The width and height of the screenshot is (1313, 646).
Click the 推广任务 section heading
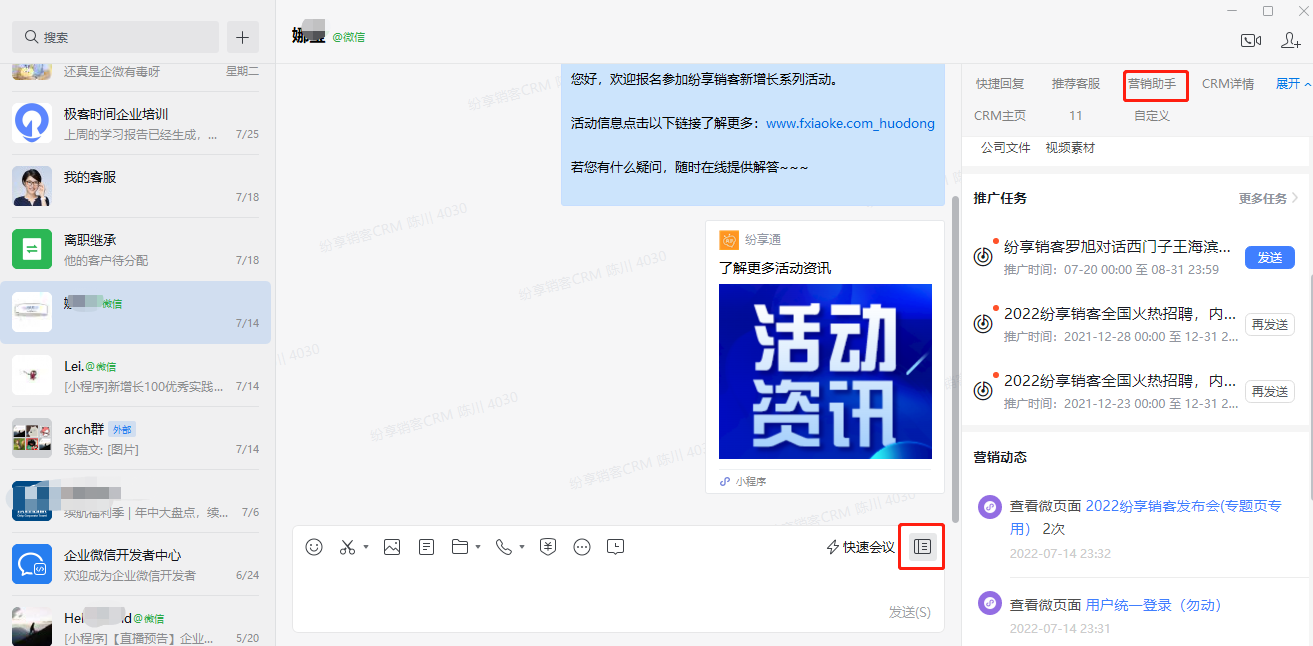coord(1000,198)
